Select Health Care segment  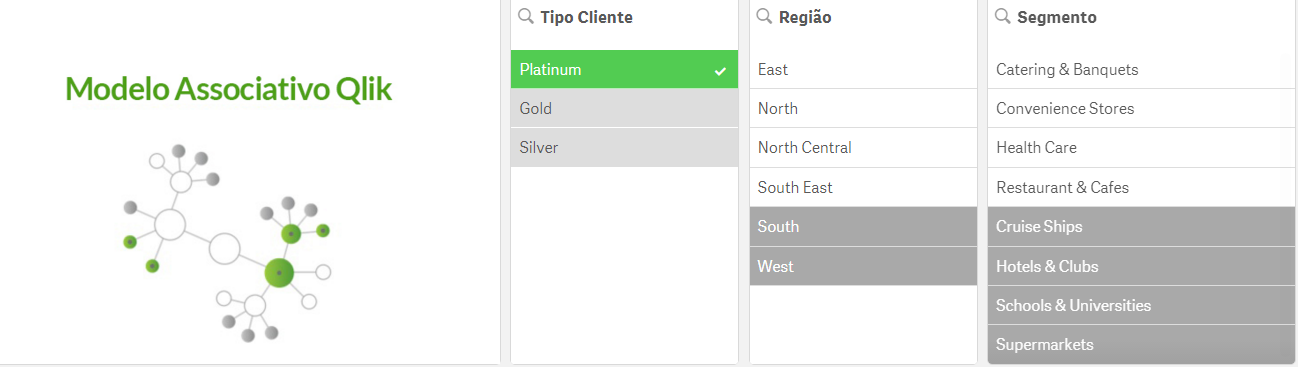[x=1141, y=147]
